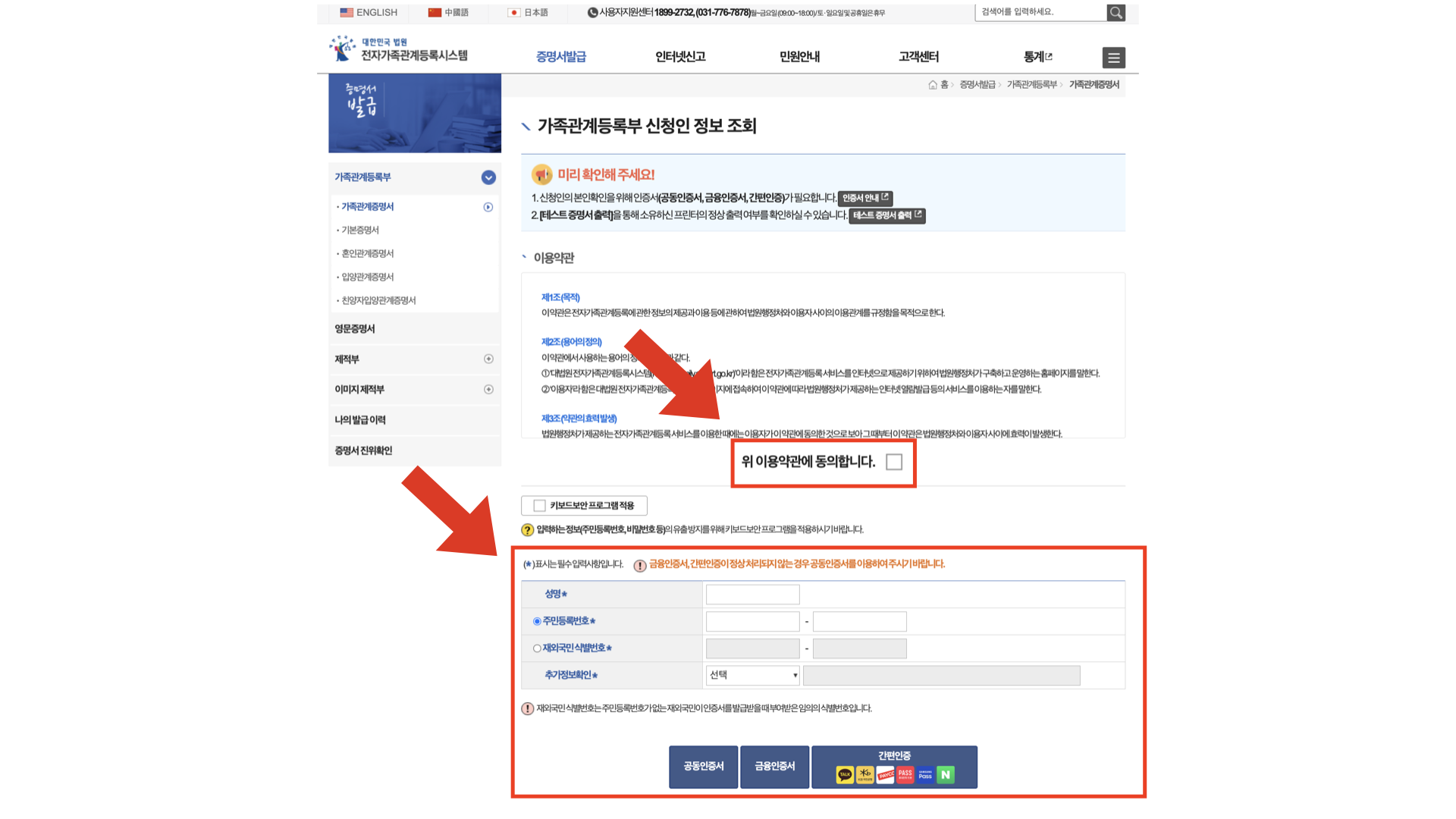Click the KB bank authentication icon
Screen dimensions: 1456x819
864,774
